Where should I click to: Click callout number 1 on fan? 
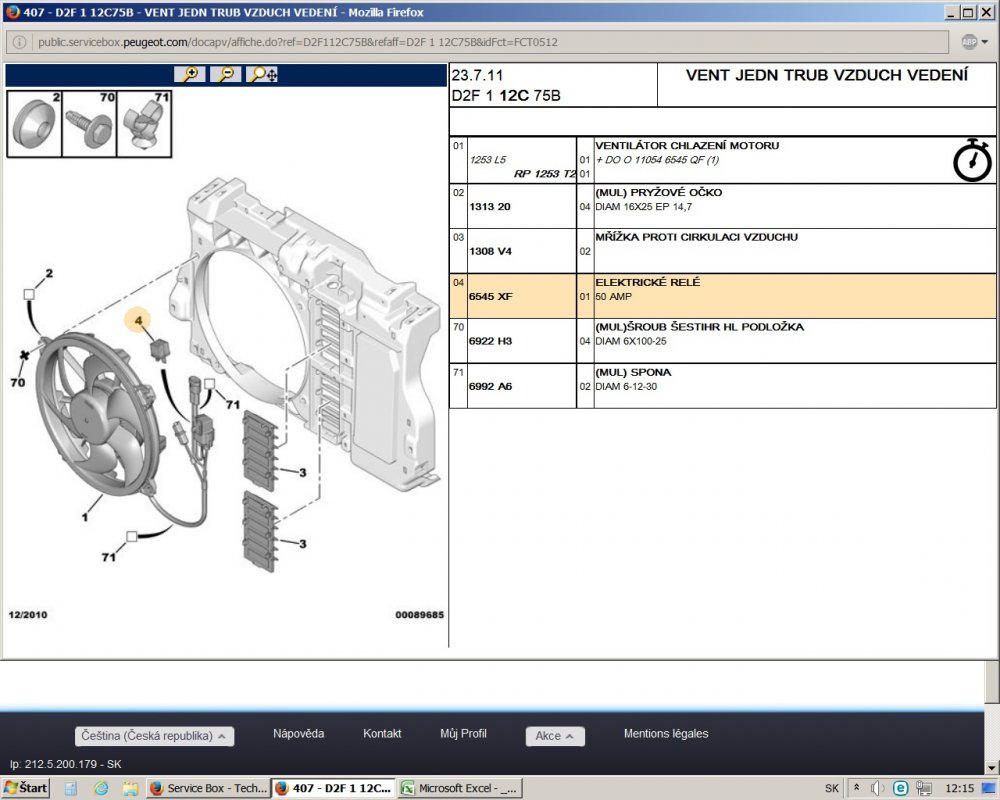pos(85,517)
